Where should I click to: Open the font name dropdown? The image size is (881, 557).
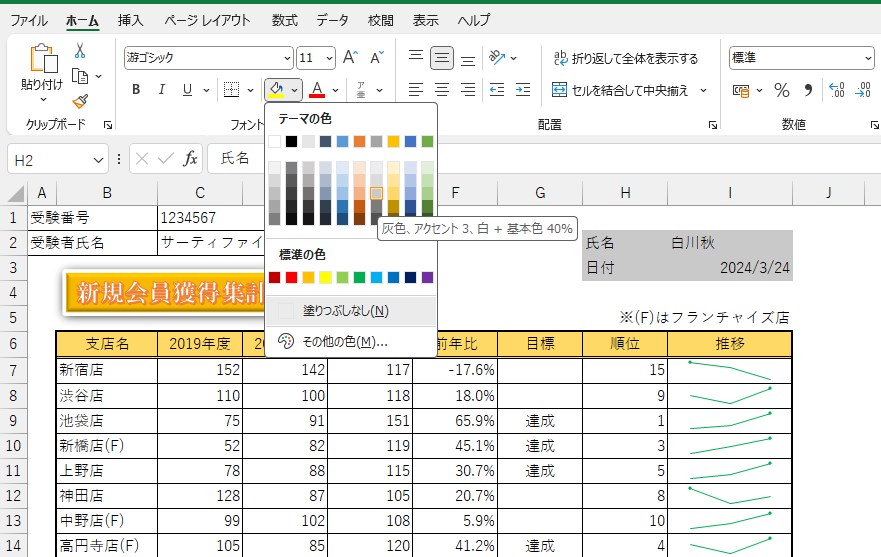[x=288, y=58]
